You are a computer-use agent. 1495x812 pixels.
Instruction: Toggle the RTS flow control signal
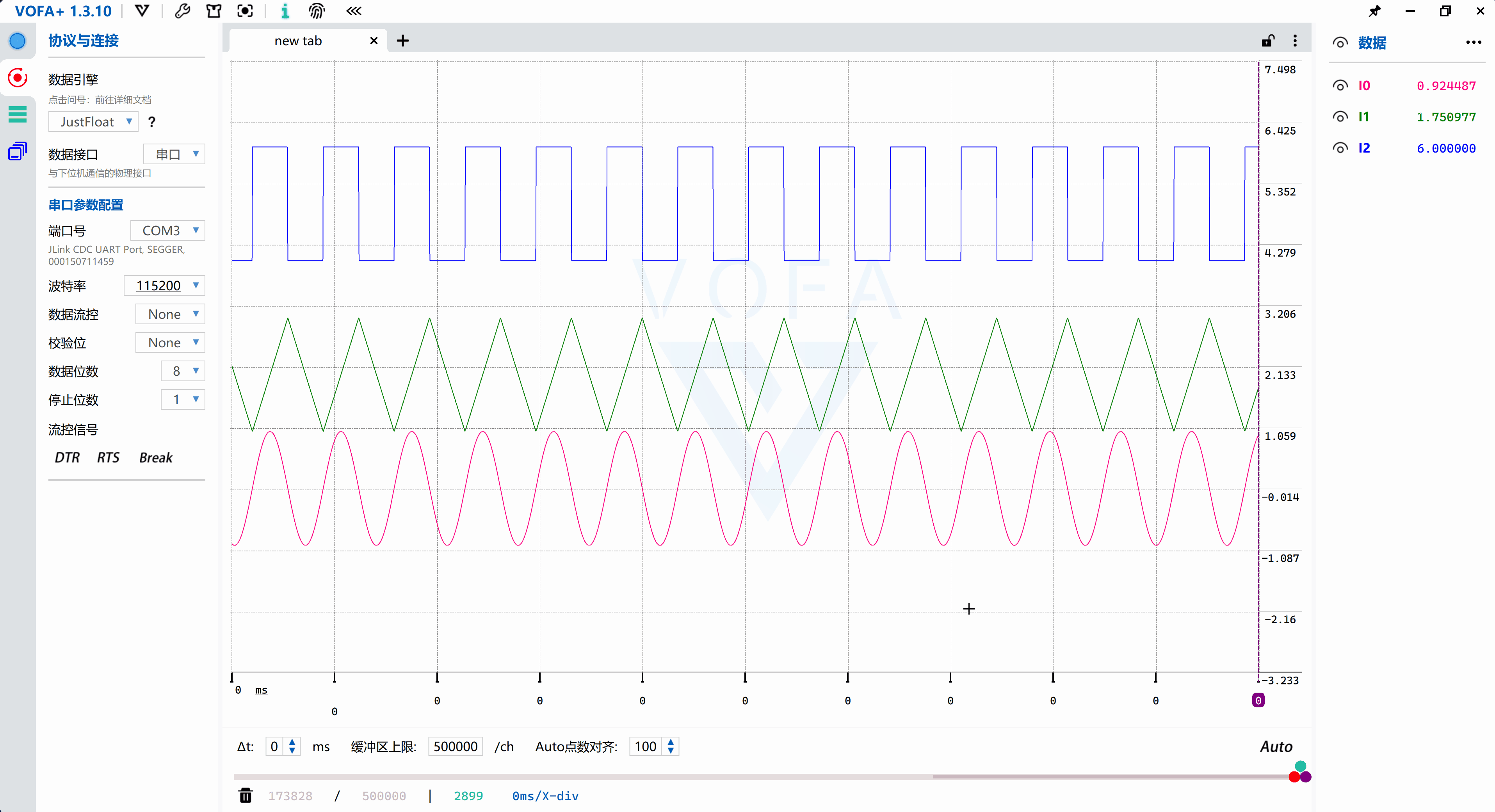point(108,458)
